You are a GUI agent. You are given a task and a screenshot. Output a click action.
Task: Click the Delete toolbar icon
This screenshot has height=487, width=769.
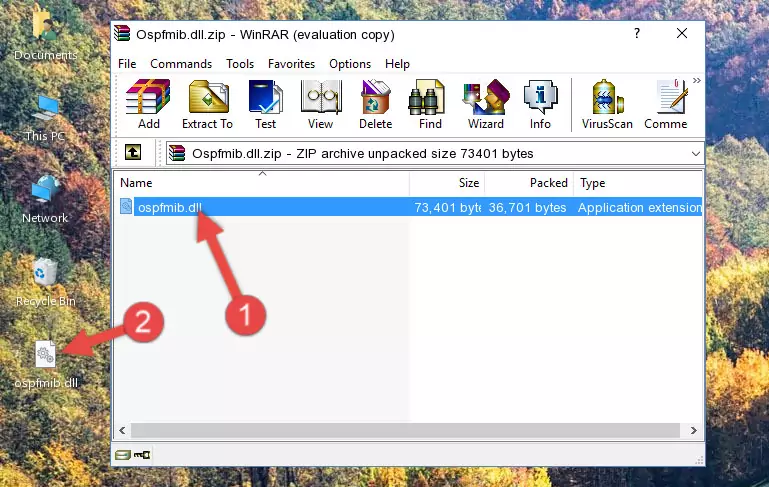(376, 104)
